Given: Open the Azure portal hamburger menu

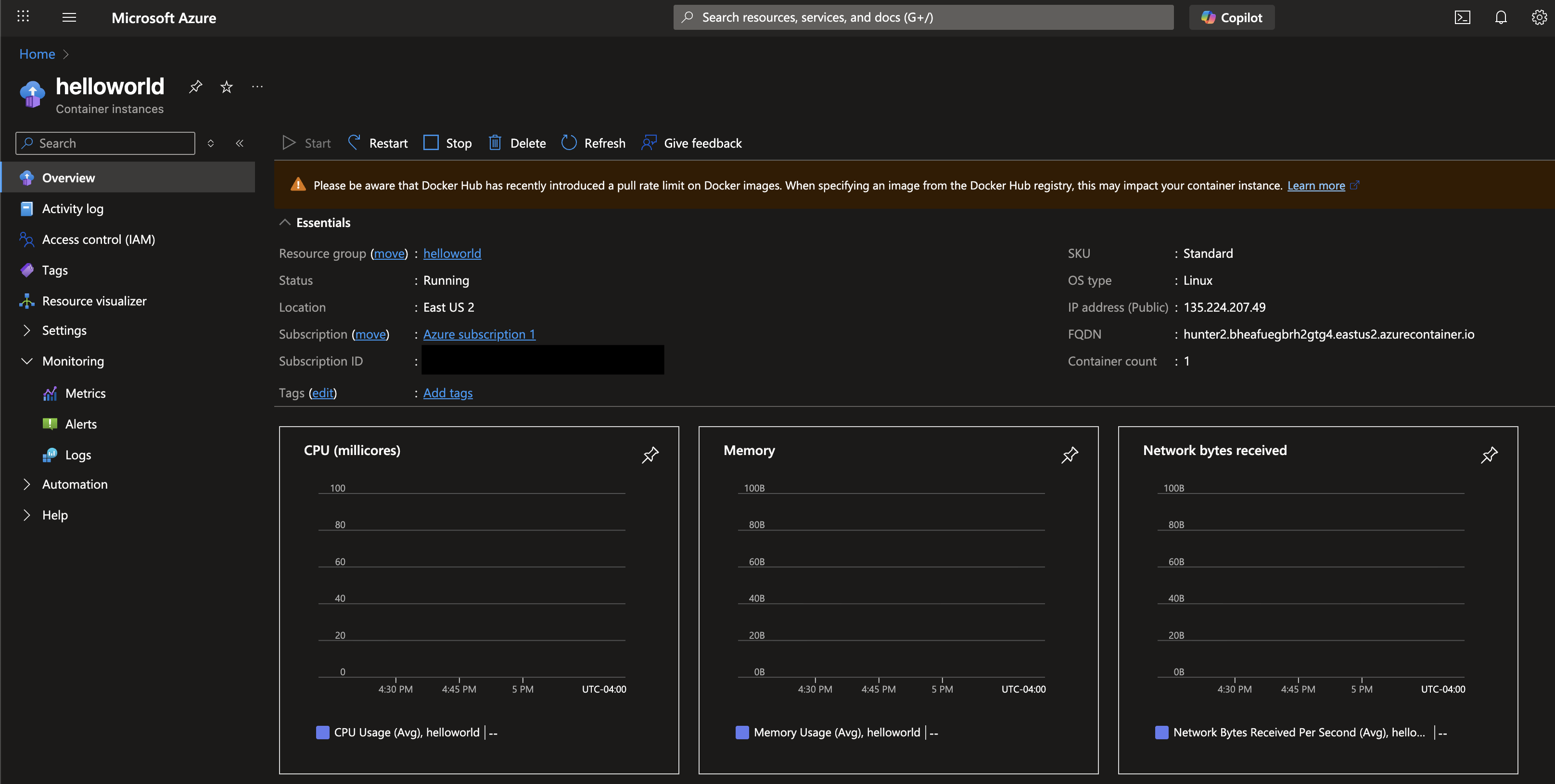Looking at the screenshot, I should click(x=69, y=17).
